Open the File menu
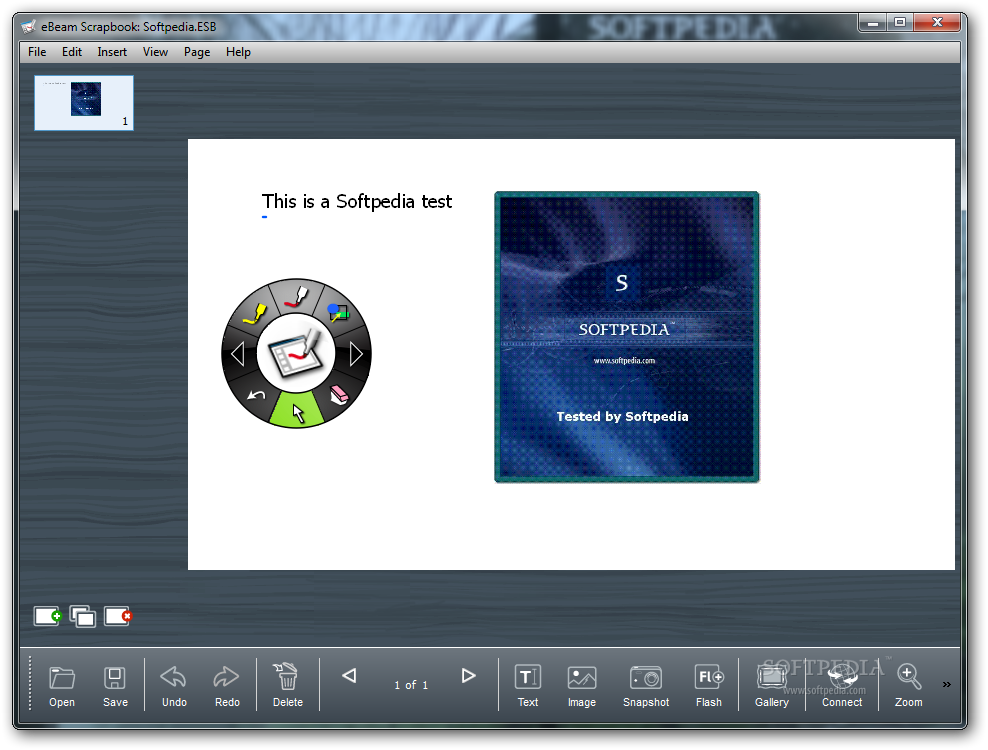Viewport: 988px width, 750px height. click(37, 52)
